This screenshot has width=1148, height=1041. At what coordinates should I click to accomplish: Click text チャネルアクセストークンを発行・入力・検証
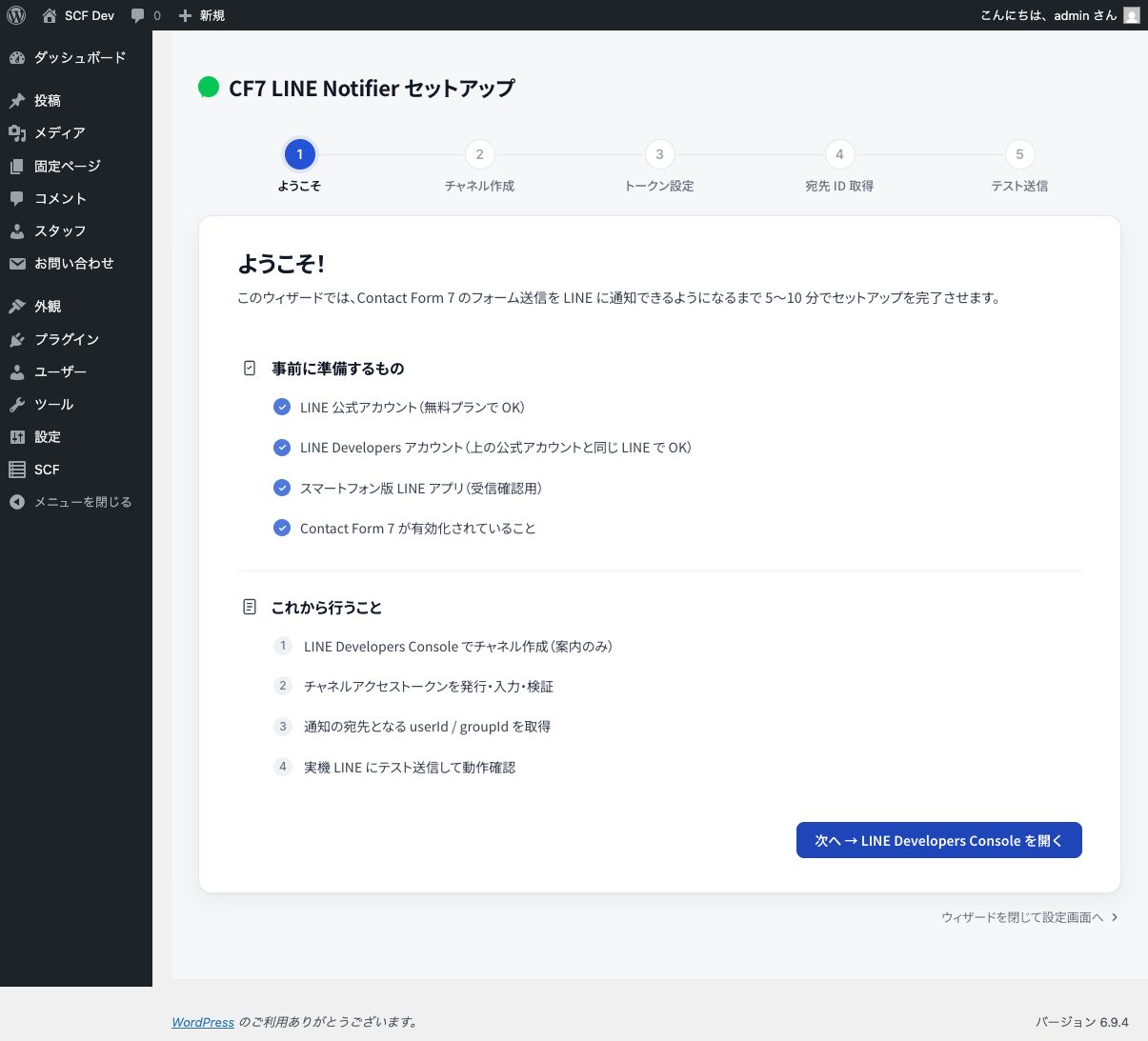click(x=429, y=687)
